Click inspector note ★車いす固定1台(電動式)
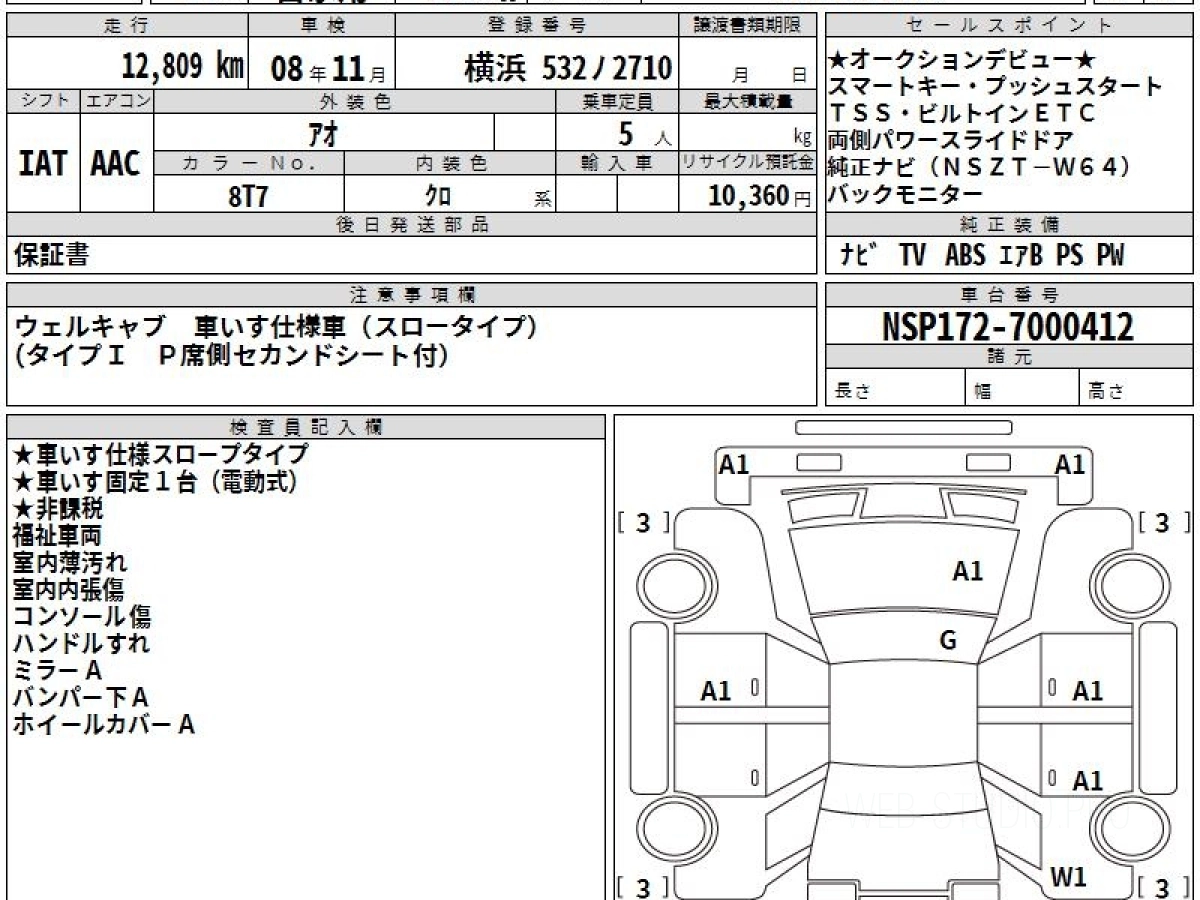This screenshot has width=1200, height=900. coord(155,481)
